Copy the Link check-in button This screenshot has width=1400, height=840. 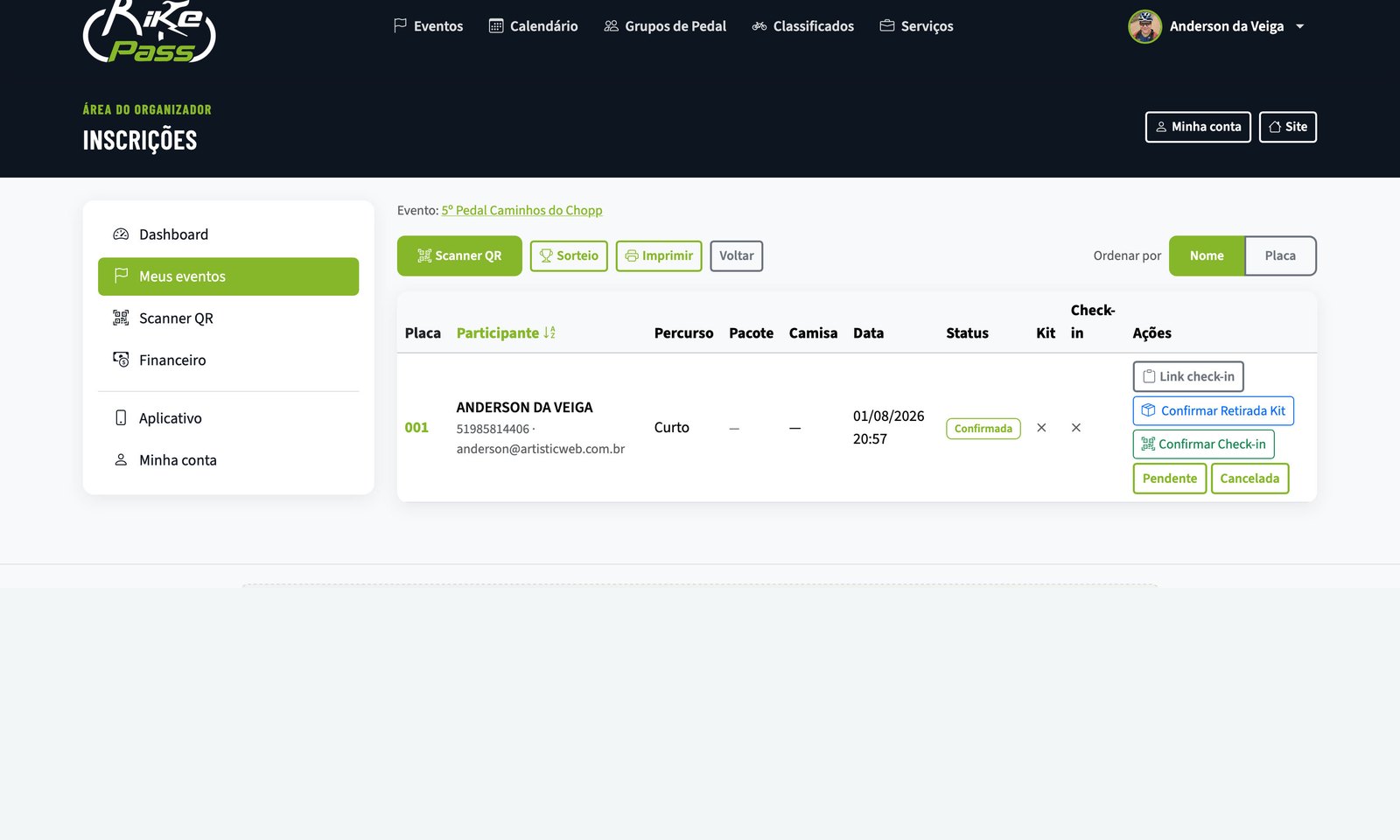click(1188, 376)
